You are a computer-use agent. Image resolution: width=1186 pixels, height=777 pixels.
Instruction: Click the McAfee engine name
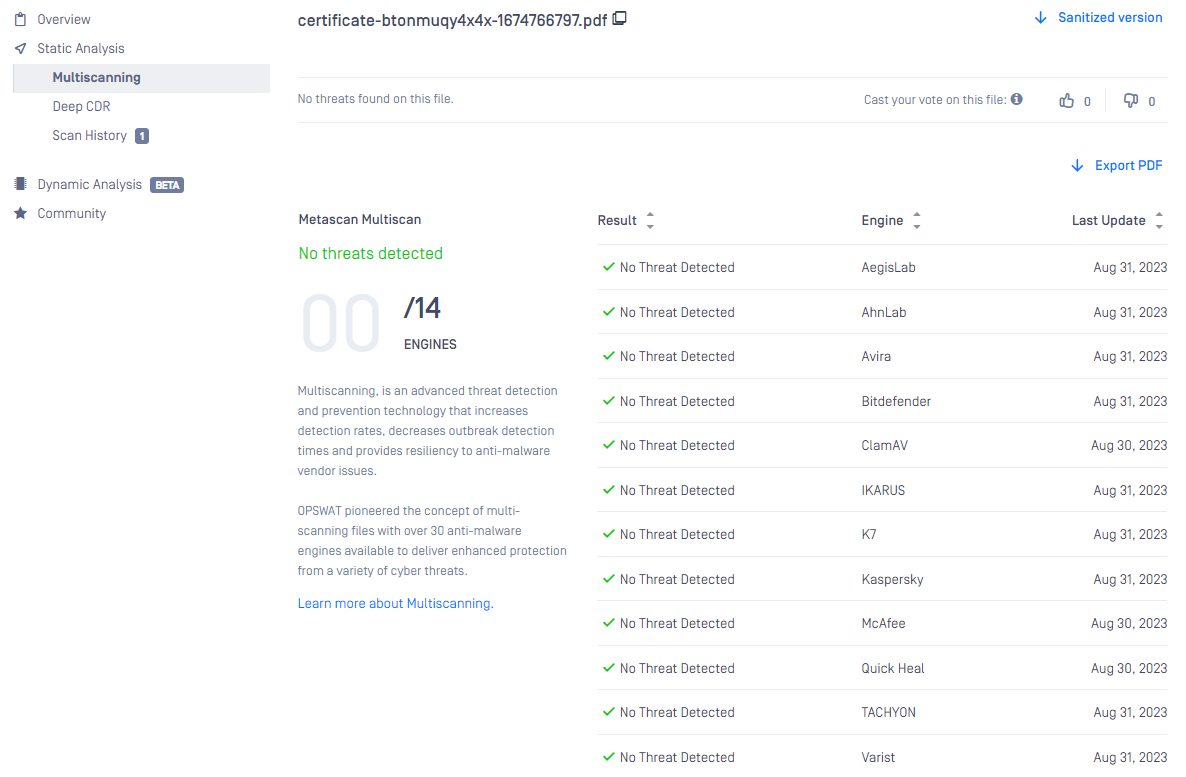pyautogui.click(x=883, y=623)
